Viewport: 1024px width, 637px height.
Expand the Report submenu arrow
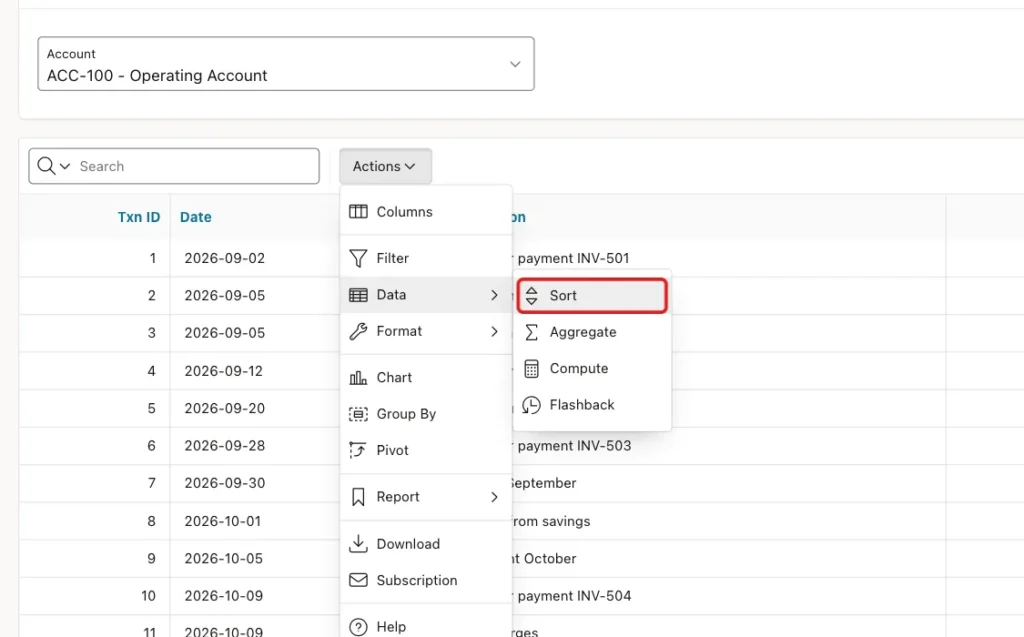pyautogui.click(x=494, y=497)
